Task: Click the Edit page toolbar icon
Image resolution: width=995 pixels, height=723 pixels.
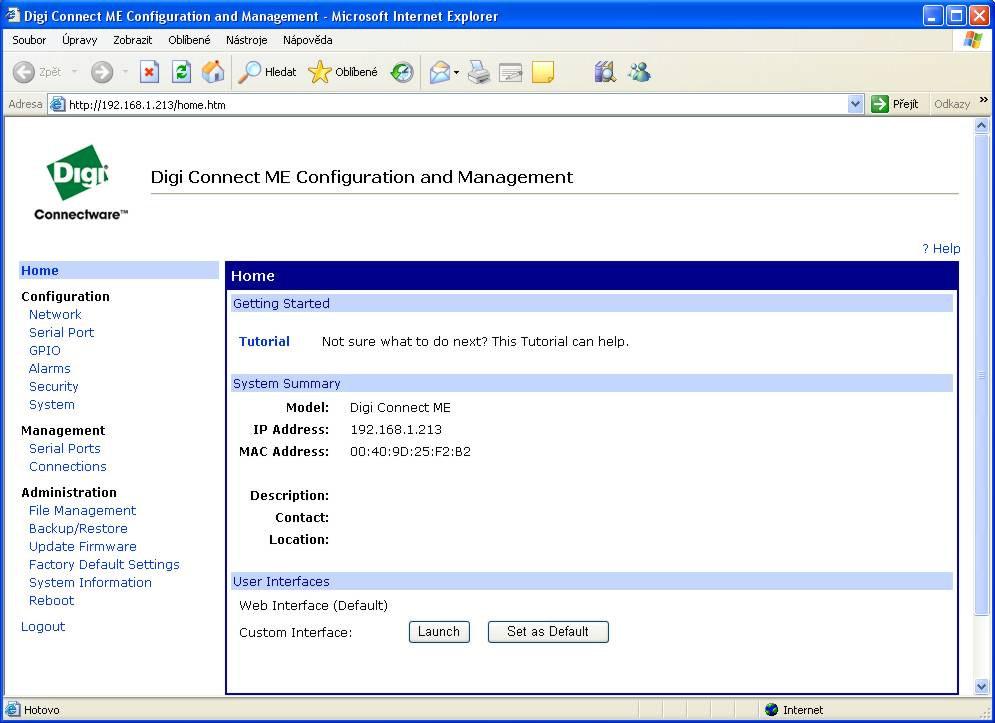Action: (x=511, y=73)
